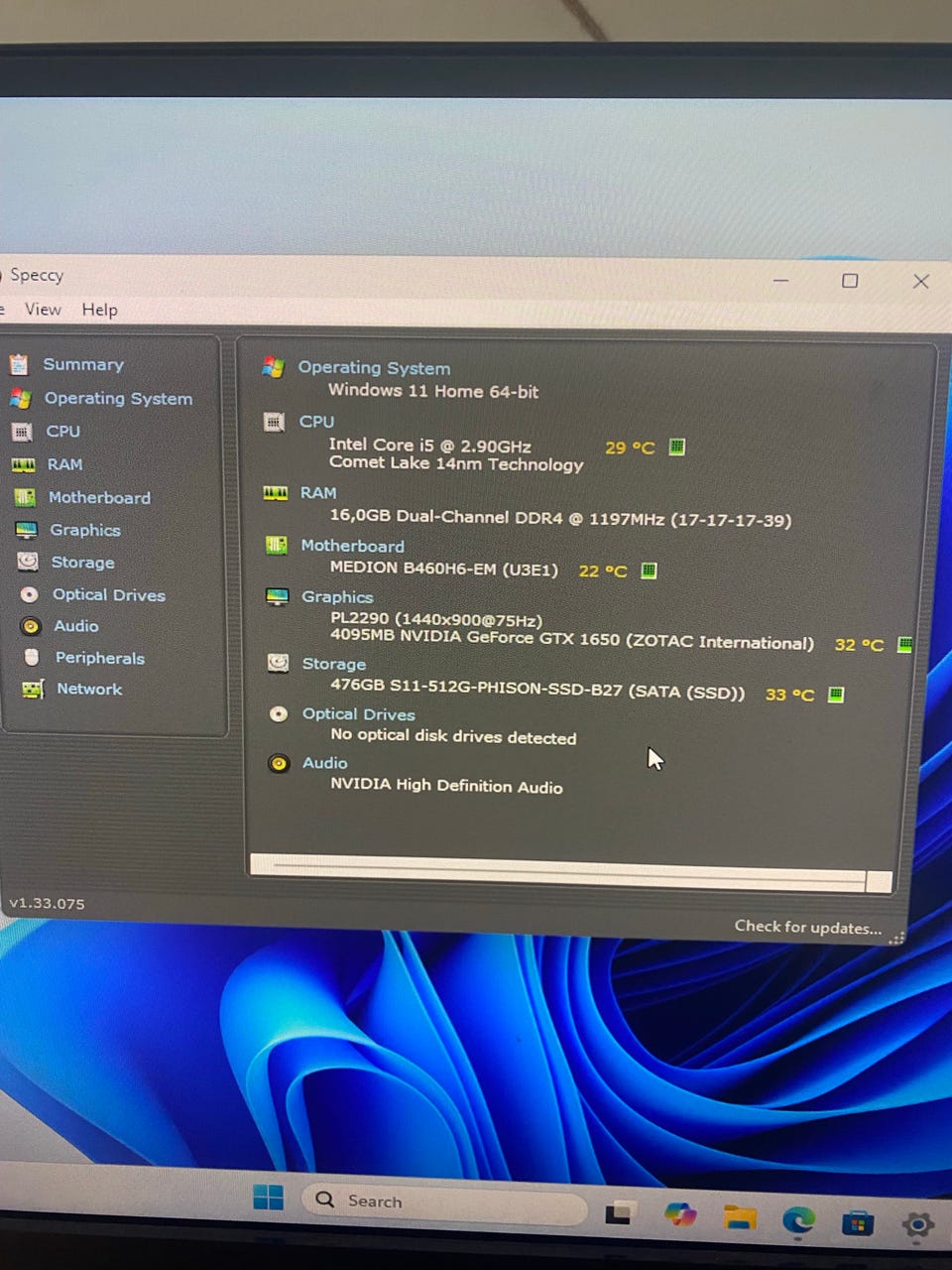Open the Graphics section in sidebar

(x=85, y=530)
